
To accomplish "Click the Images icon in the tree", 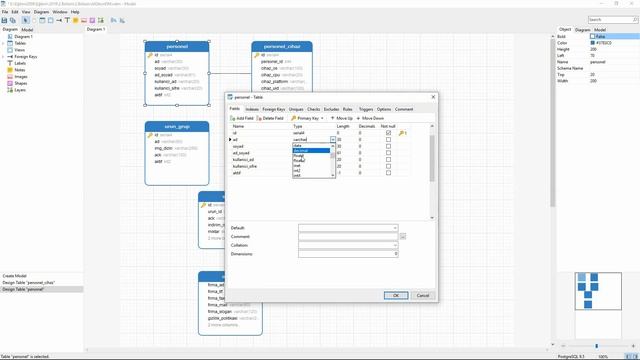I will 10,76.
